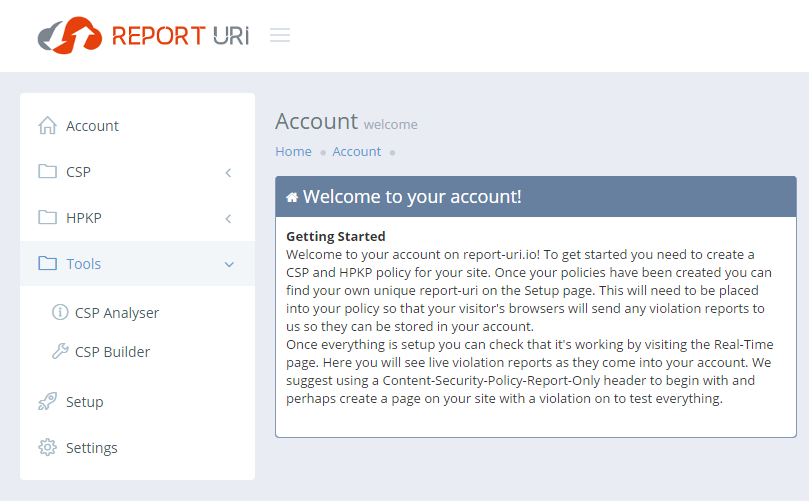
Task: Click the CSP Analyser info icon
Action: (60, 312)
